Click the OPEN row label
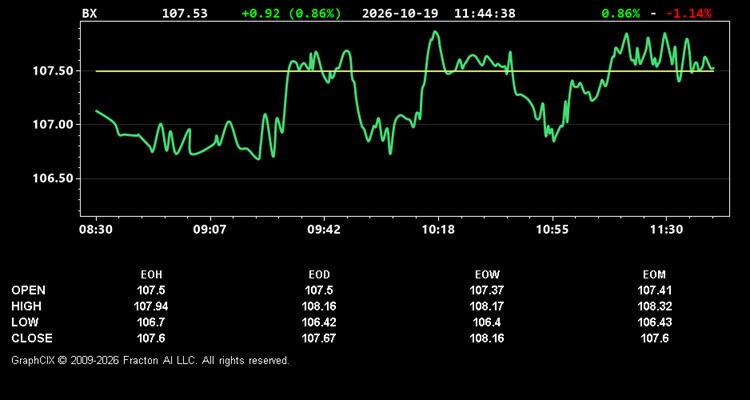 [x=29, y=290]
